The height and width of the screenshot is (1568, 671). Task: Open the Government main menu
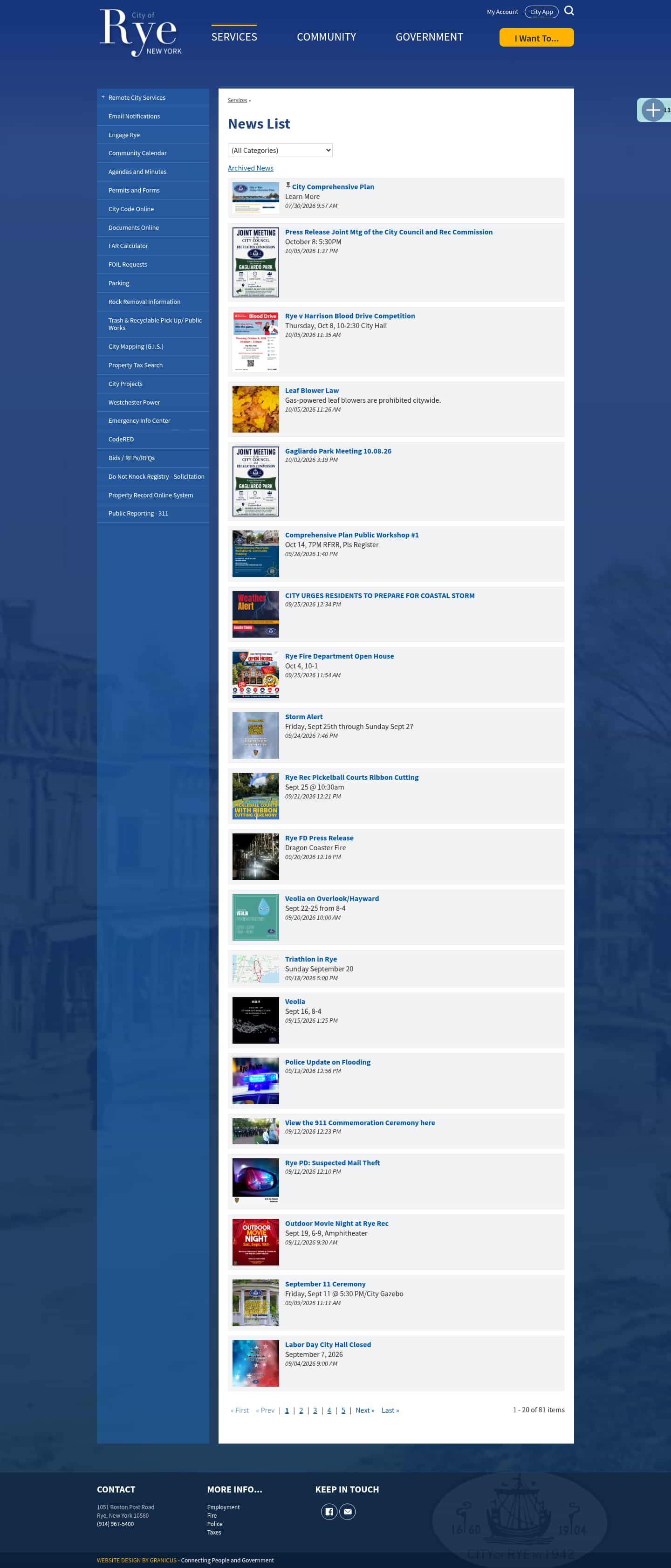pyautogui.click(x=429, y=37)
